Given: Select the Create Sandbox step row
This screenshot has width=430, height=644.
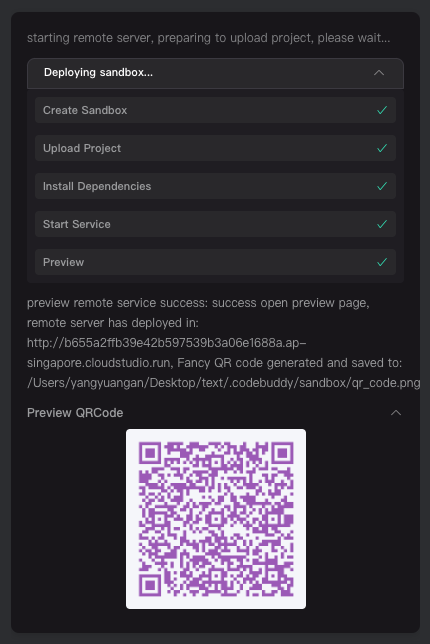Looking at the screenshot, I should pos(215,110).
